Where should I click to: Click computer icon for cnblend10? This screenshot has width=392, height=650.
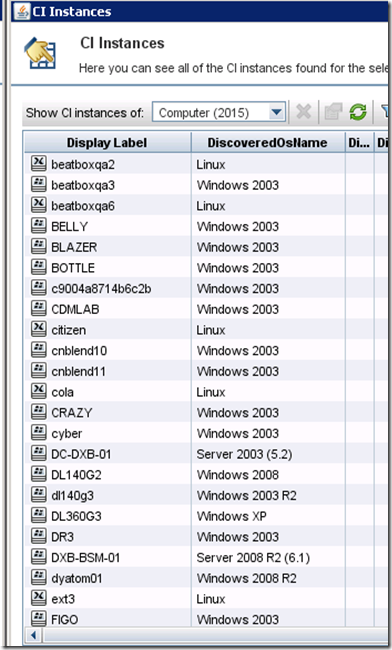tap(39, 350)
